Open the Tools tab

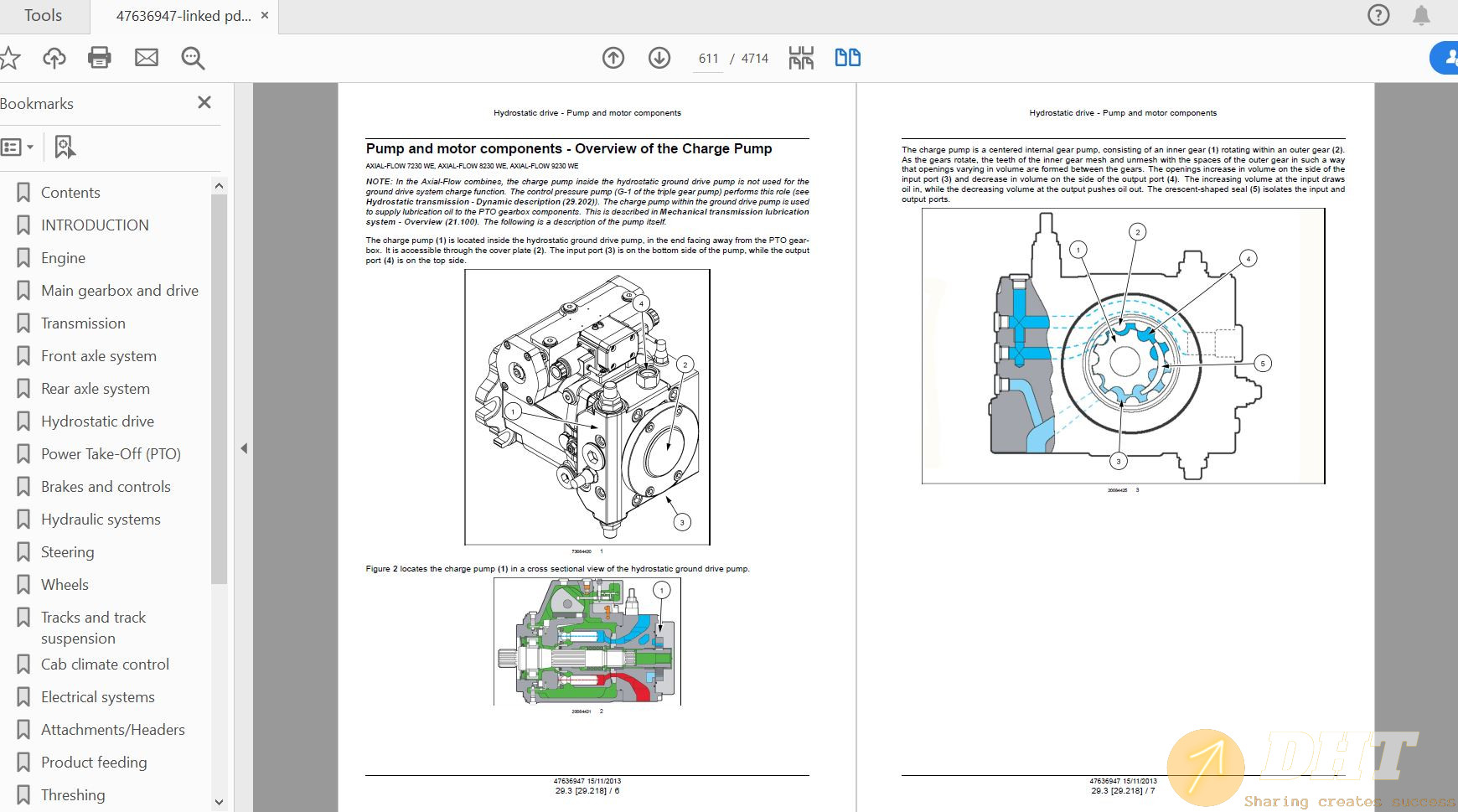[43, 15]
